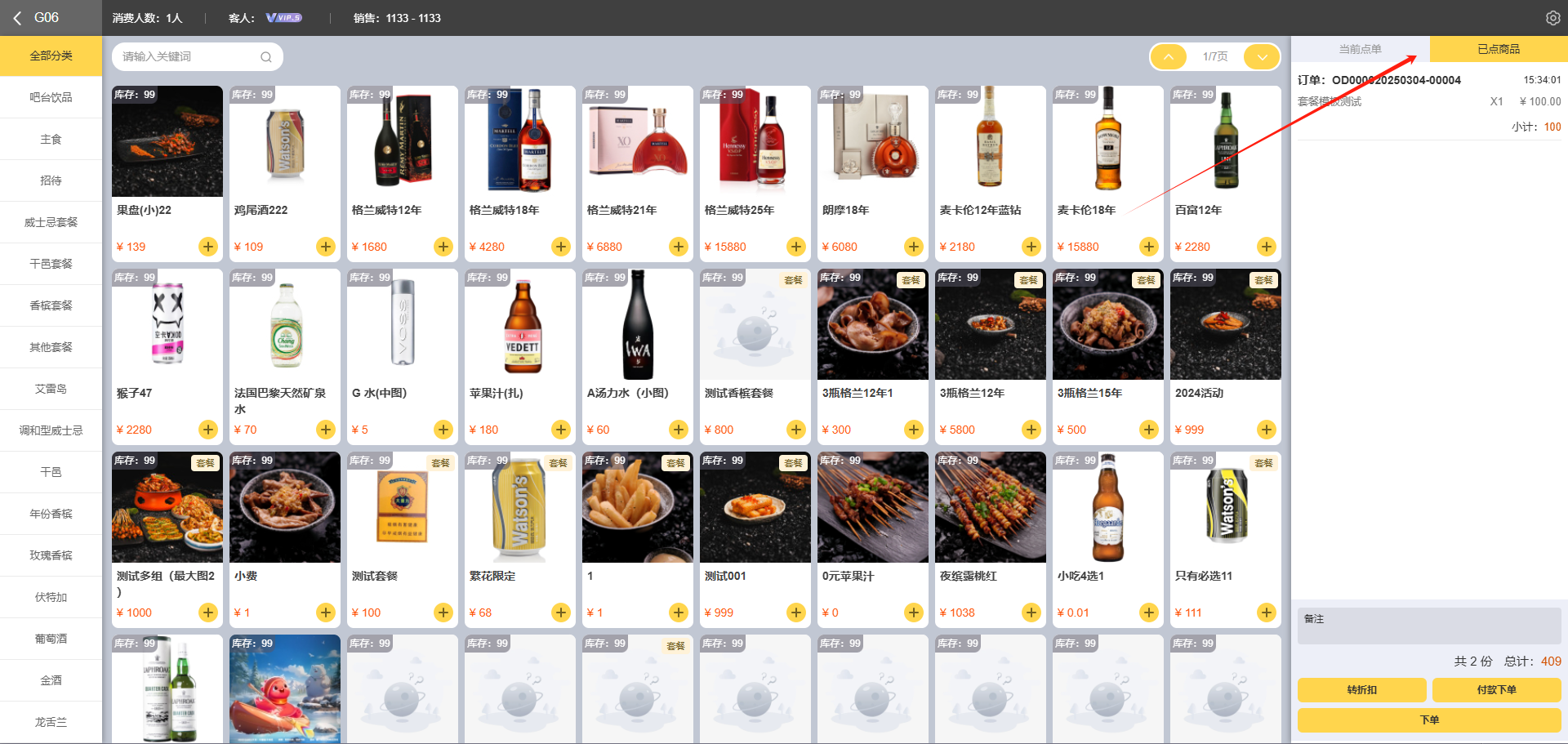Open the settings gear icon

pos(1552,18)
